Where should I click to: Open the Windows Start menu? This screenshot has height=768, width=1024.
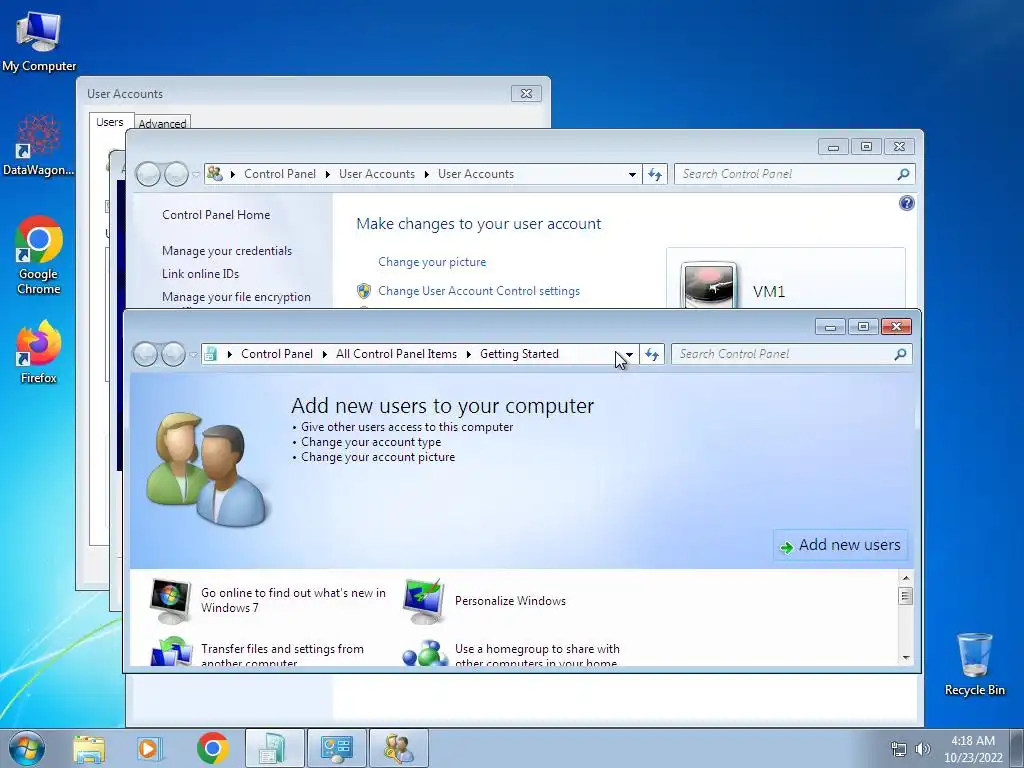(26, 748)
